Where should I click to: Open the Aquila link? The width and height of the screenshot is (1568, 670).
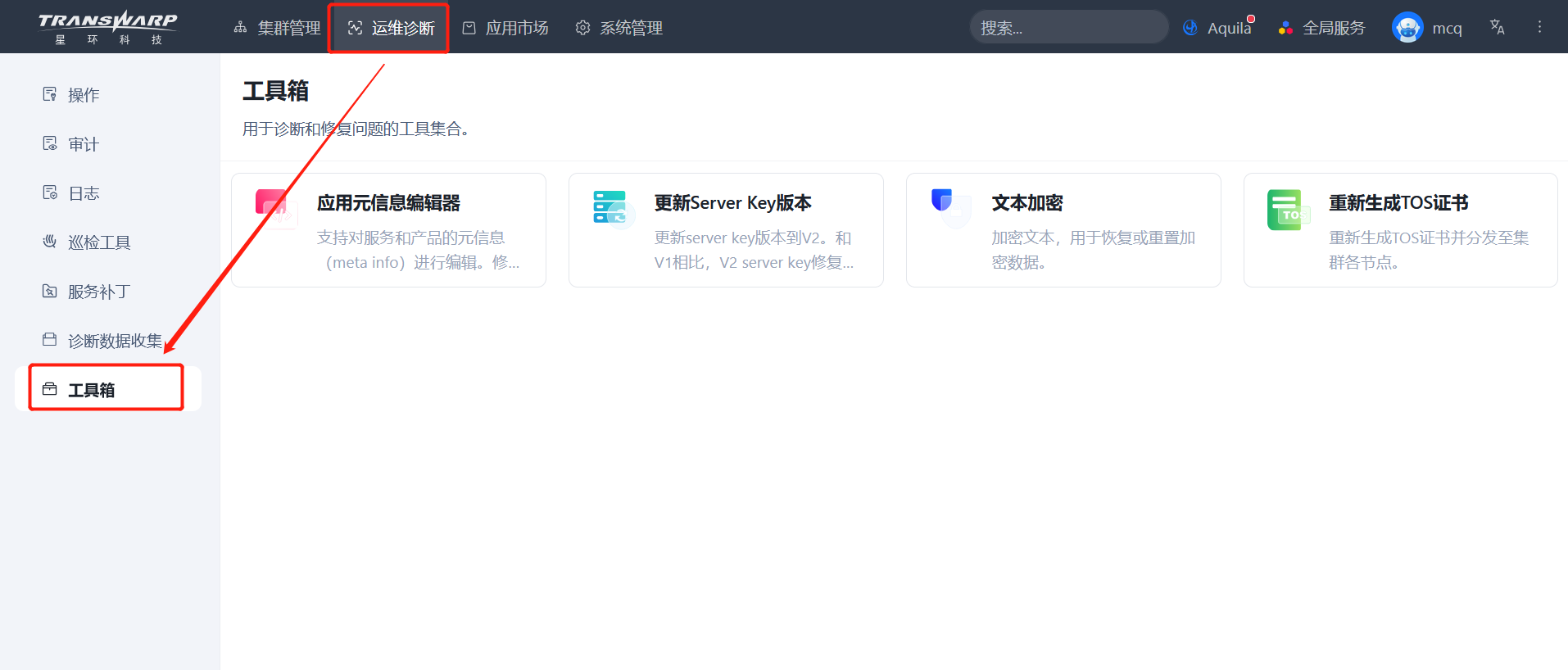[1229, 28]
